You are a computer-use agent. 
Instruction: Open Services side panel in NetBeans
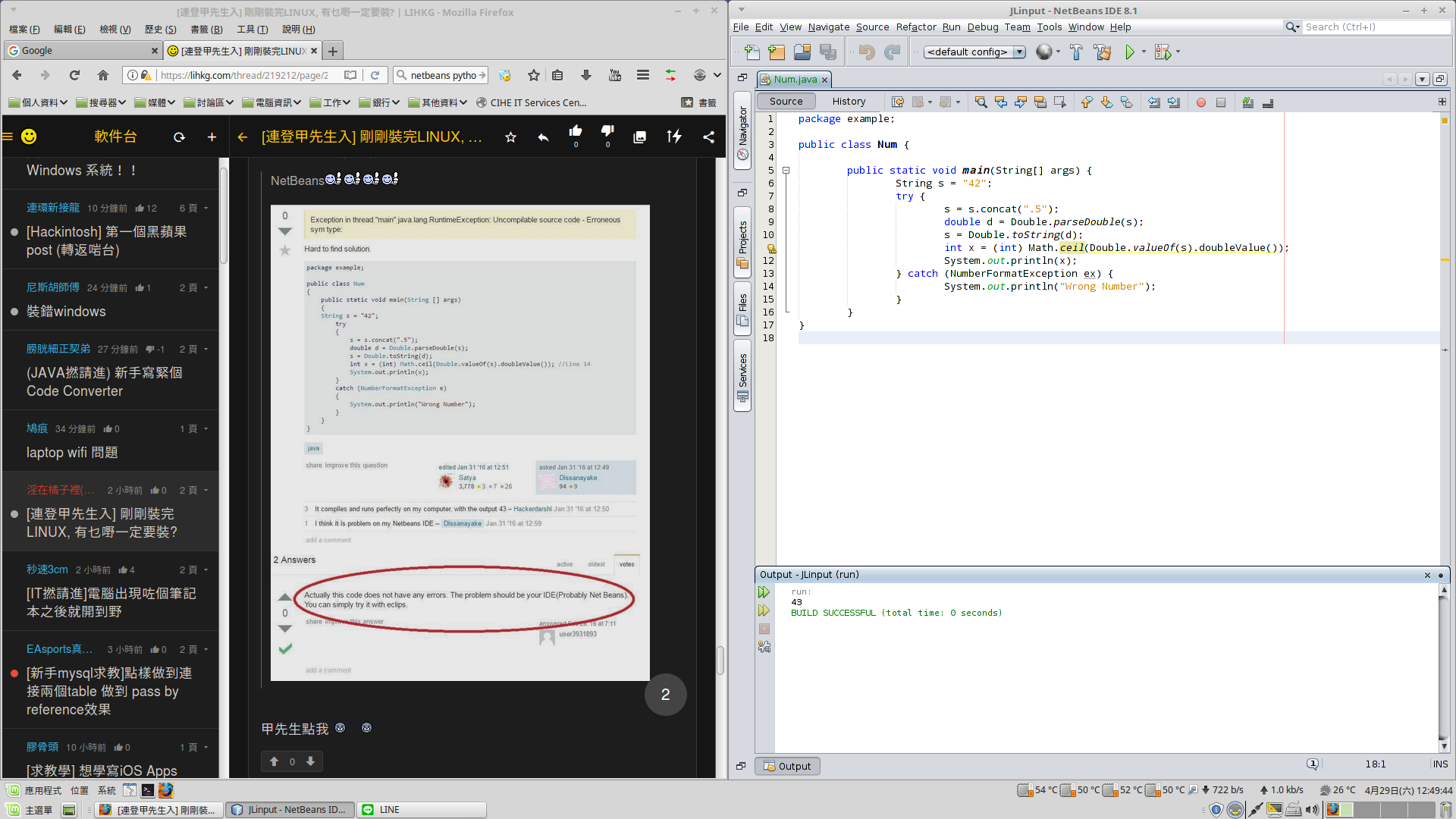(742, 376)
